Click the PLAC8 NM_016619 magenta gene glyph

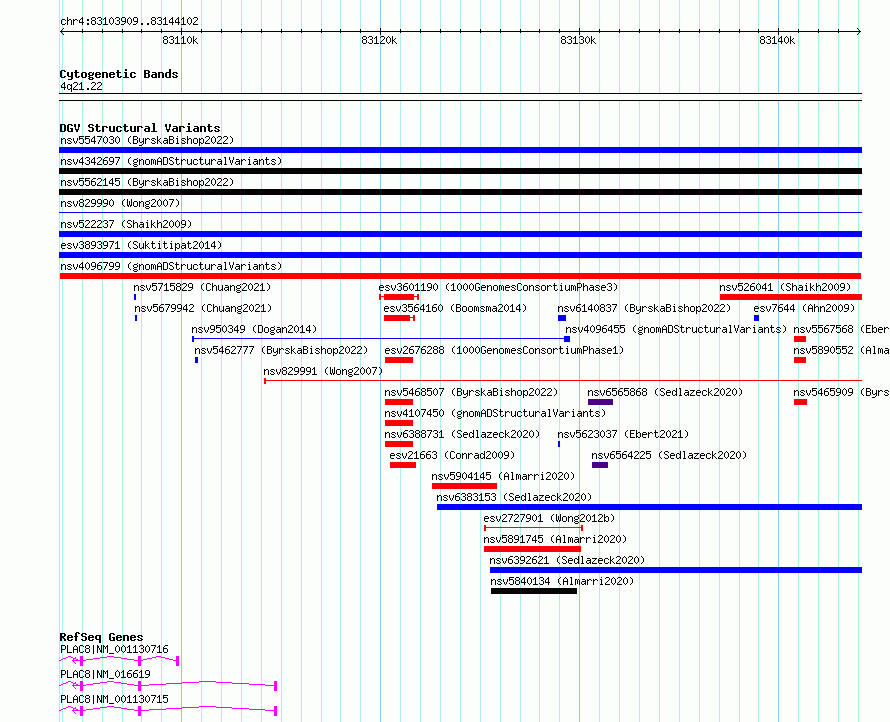pos(168,686)
